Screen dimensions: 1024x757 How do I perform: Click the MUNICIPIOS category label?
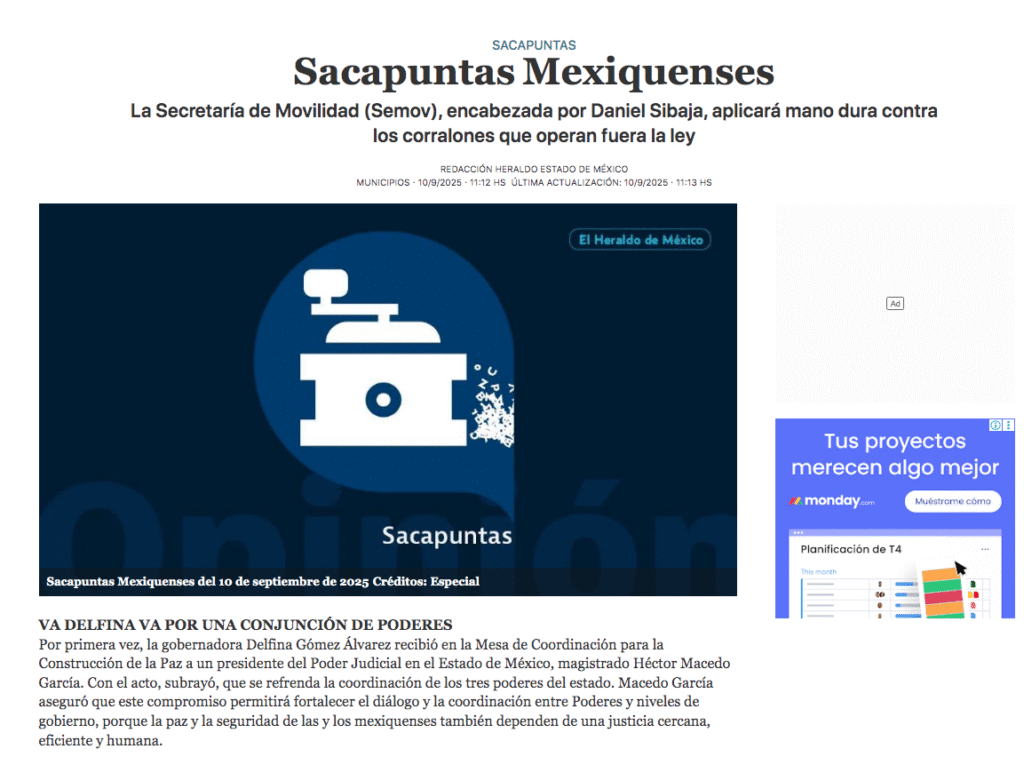click(383, 183)
